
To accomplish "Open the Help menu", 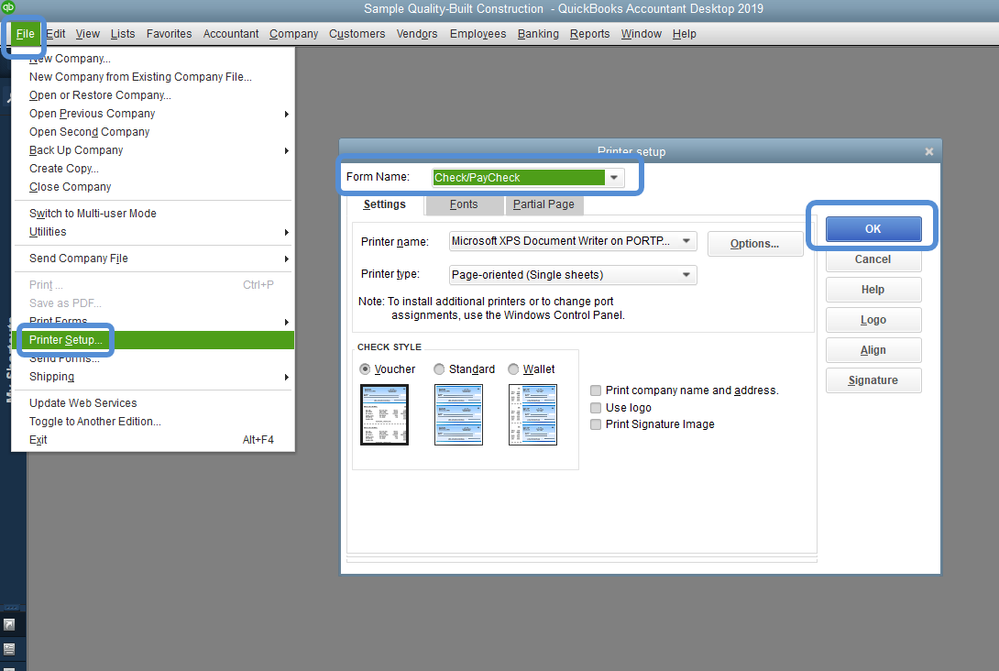I will tap(684, 34).
